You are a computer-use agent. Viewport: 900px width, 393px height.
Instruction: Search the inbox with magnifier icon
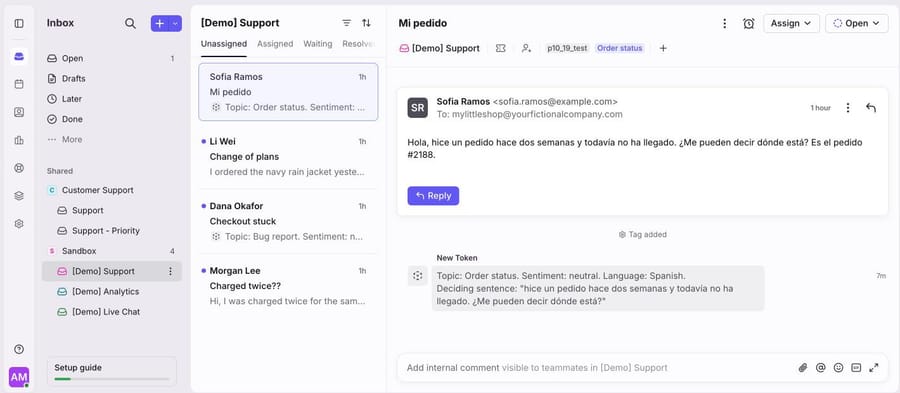[130, 24]
